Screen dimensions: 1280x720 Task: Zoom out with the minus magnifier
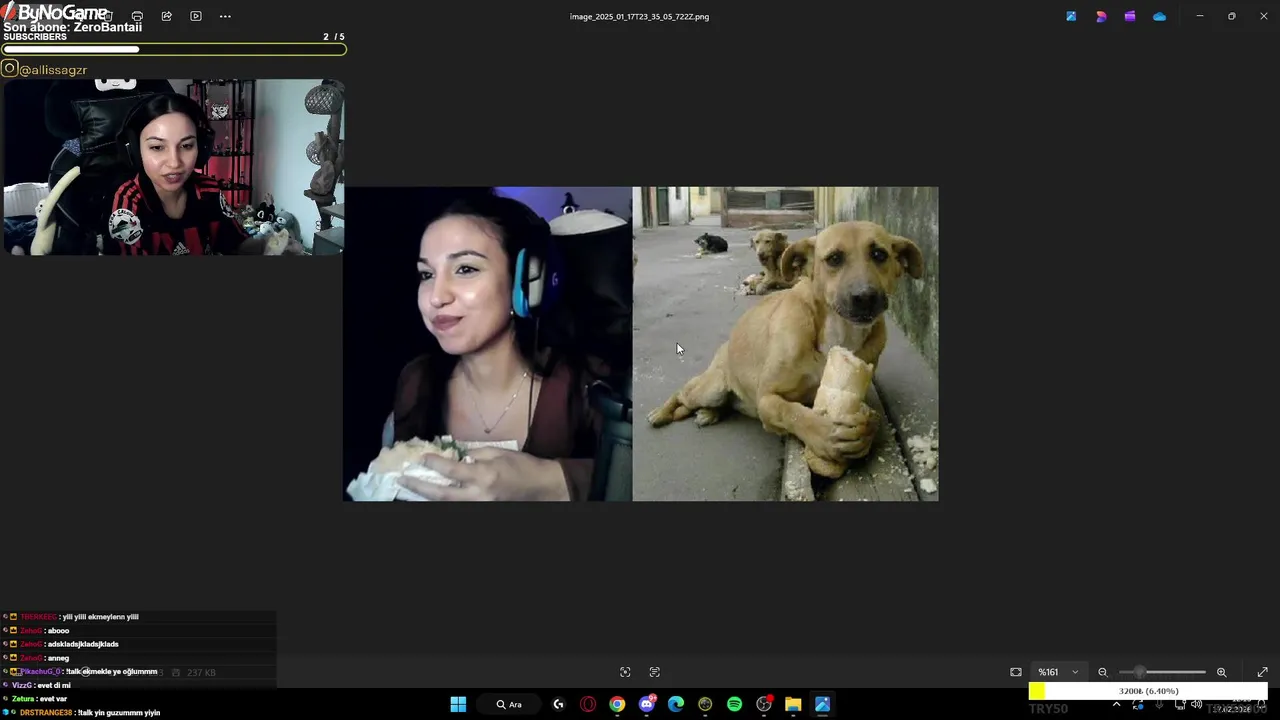click(x=1103, y=672)
